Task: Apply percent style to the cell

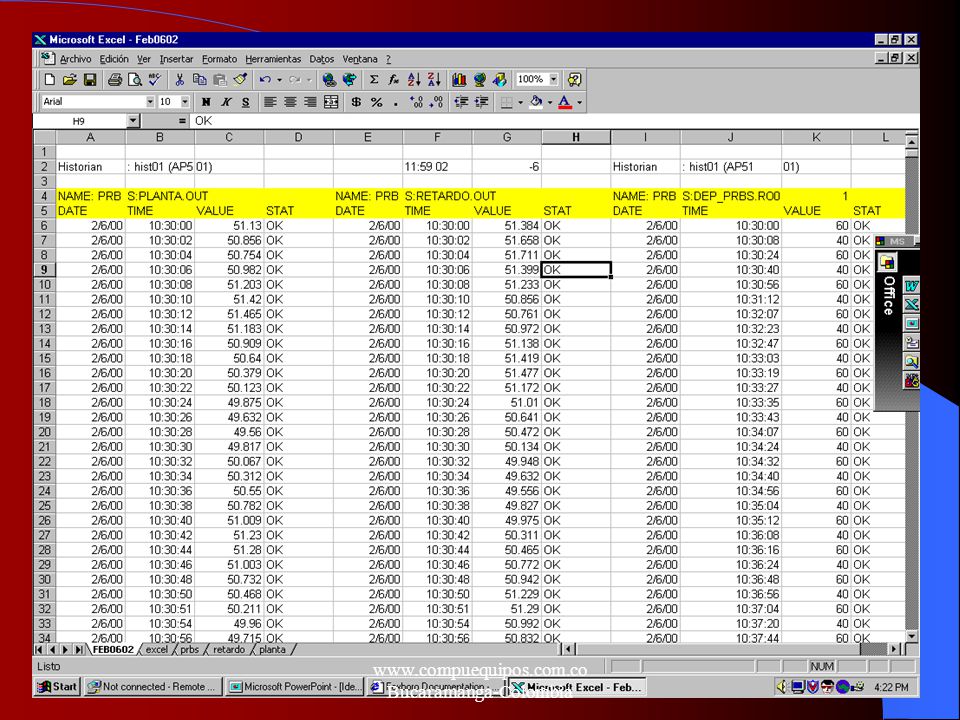Action: (x=377, y=102)
